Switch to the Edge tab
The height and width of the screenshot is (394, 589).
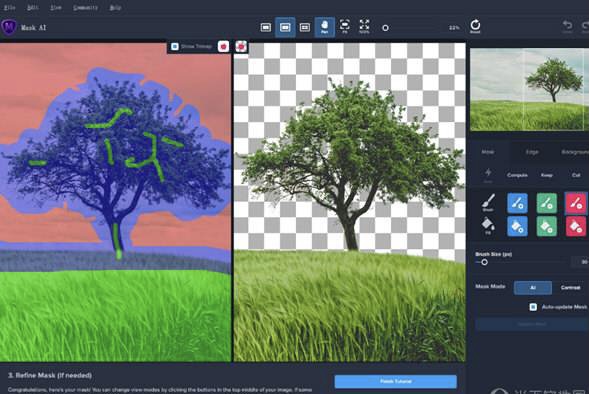click(532, 152)
